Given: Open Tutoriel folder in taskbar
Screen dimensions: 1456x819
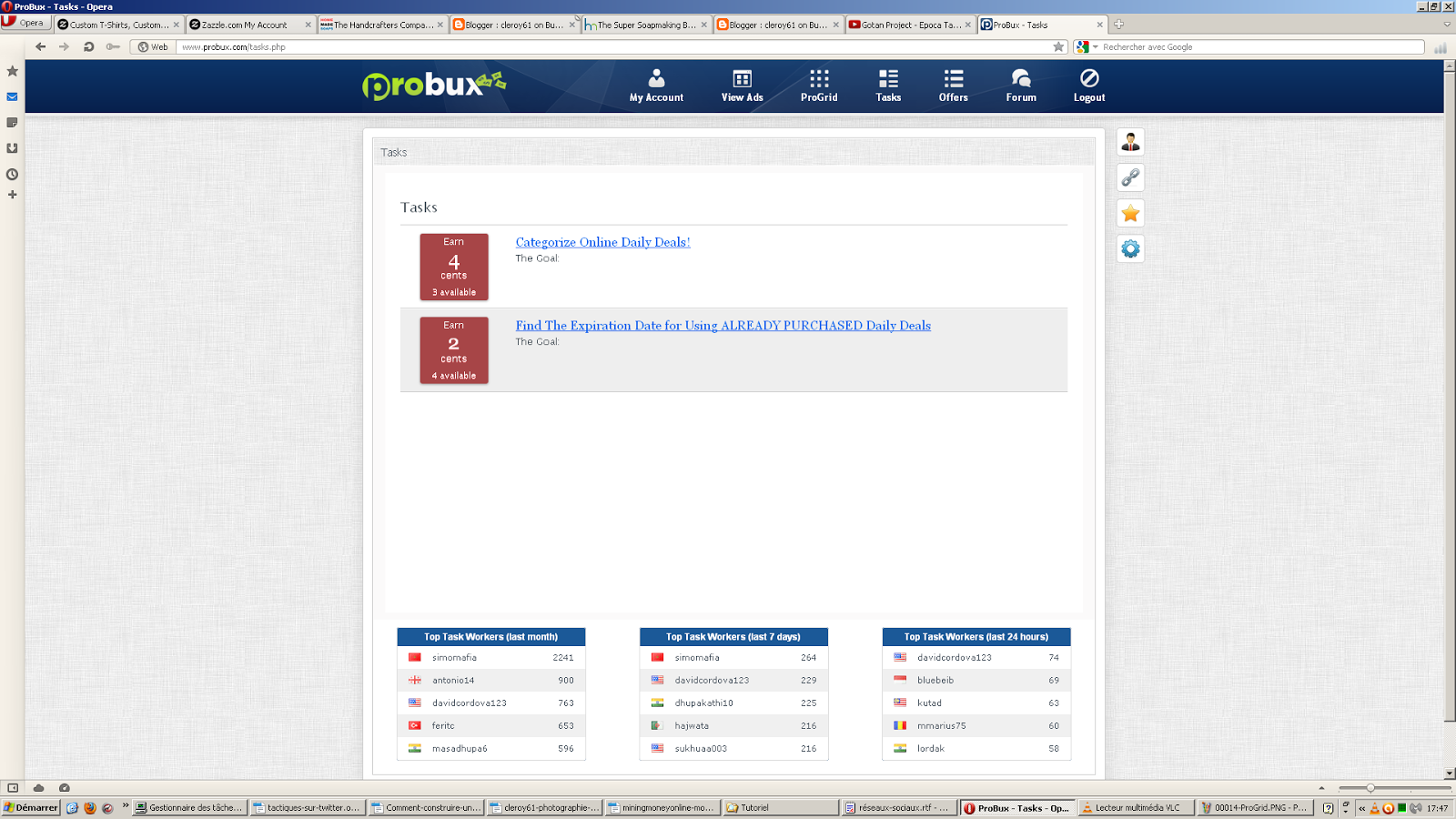Looking at the screenshot, I should 780,807.
